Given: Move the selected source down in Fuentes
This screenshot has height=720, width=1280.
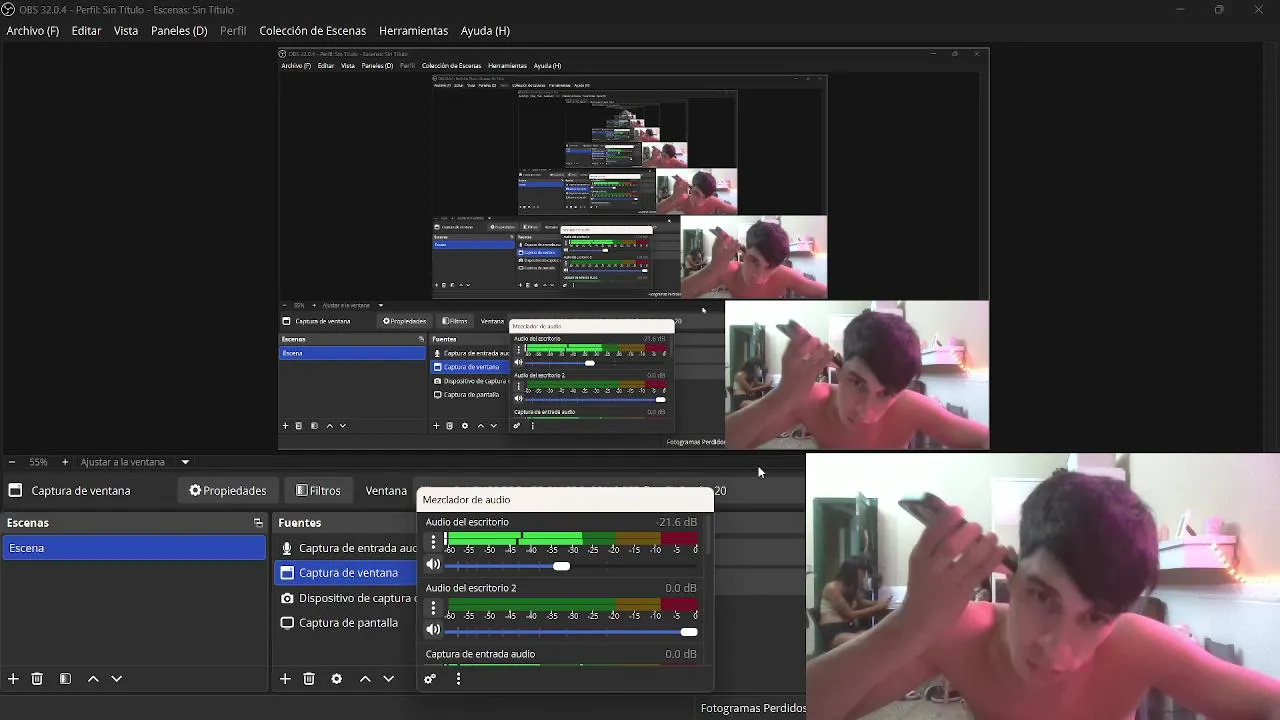Looking at the screenshot, I should (388, 678).
